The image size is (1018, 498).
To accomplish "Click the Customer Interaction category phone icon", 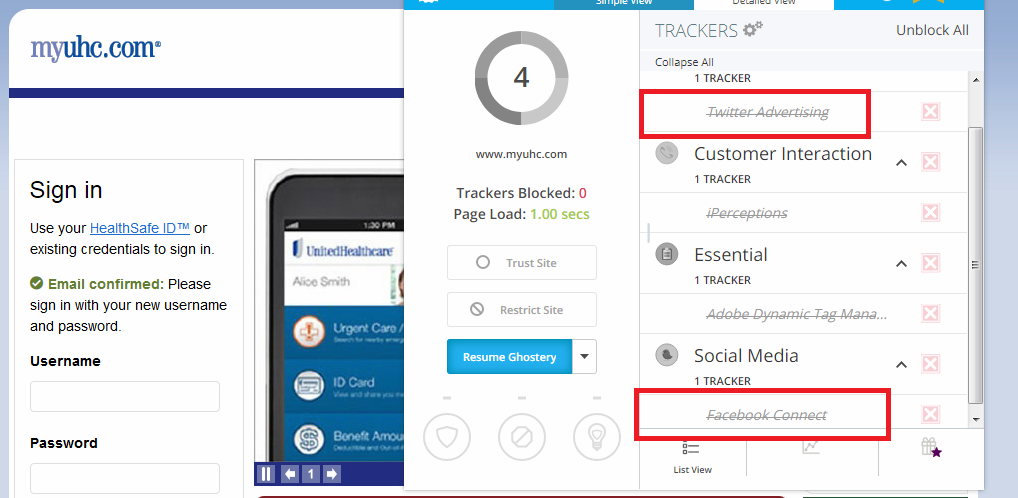I will tap(666, 154).
